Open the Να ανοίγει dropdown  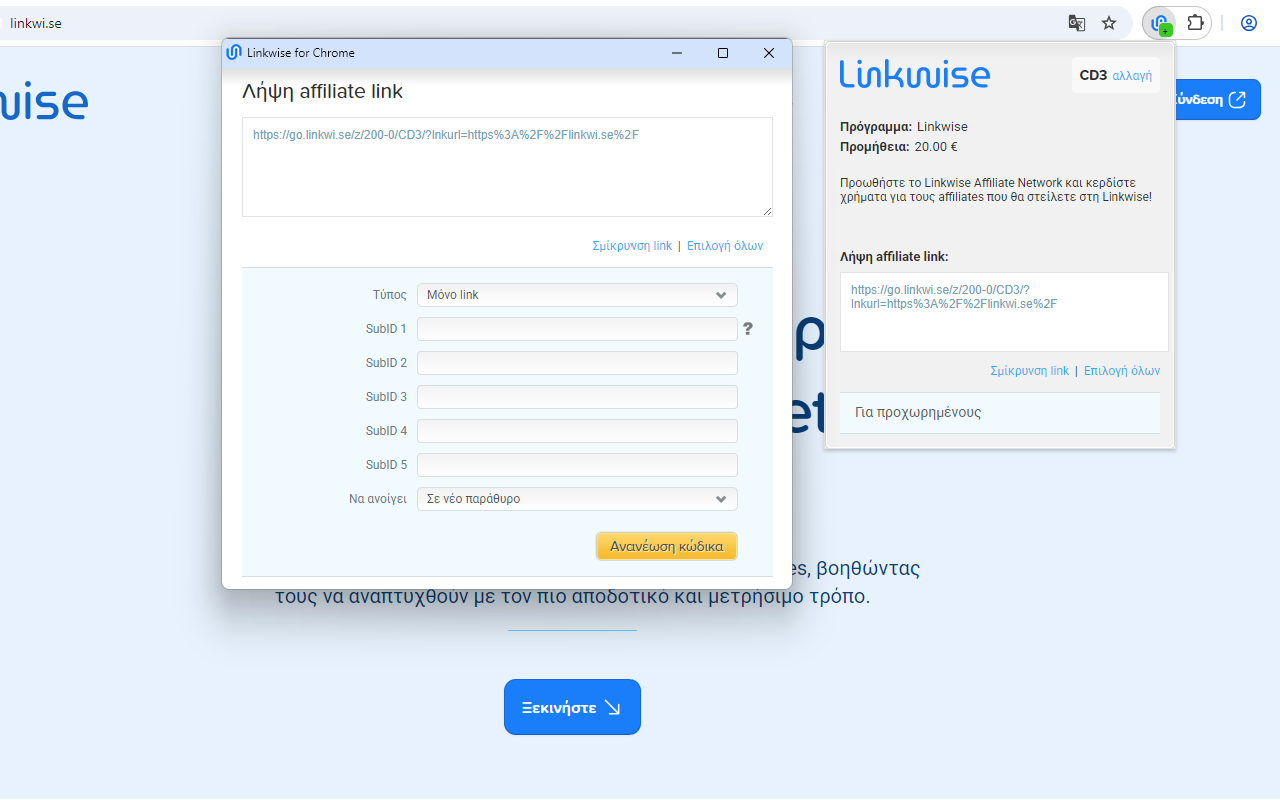577,499
